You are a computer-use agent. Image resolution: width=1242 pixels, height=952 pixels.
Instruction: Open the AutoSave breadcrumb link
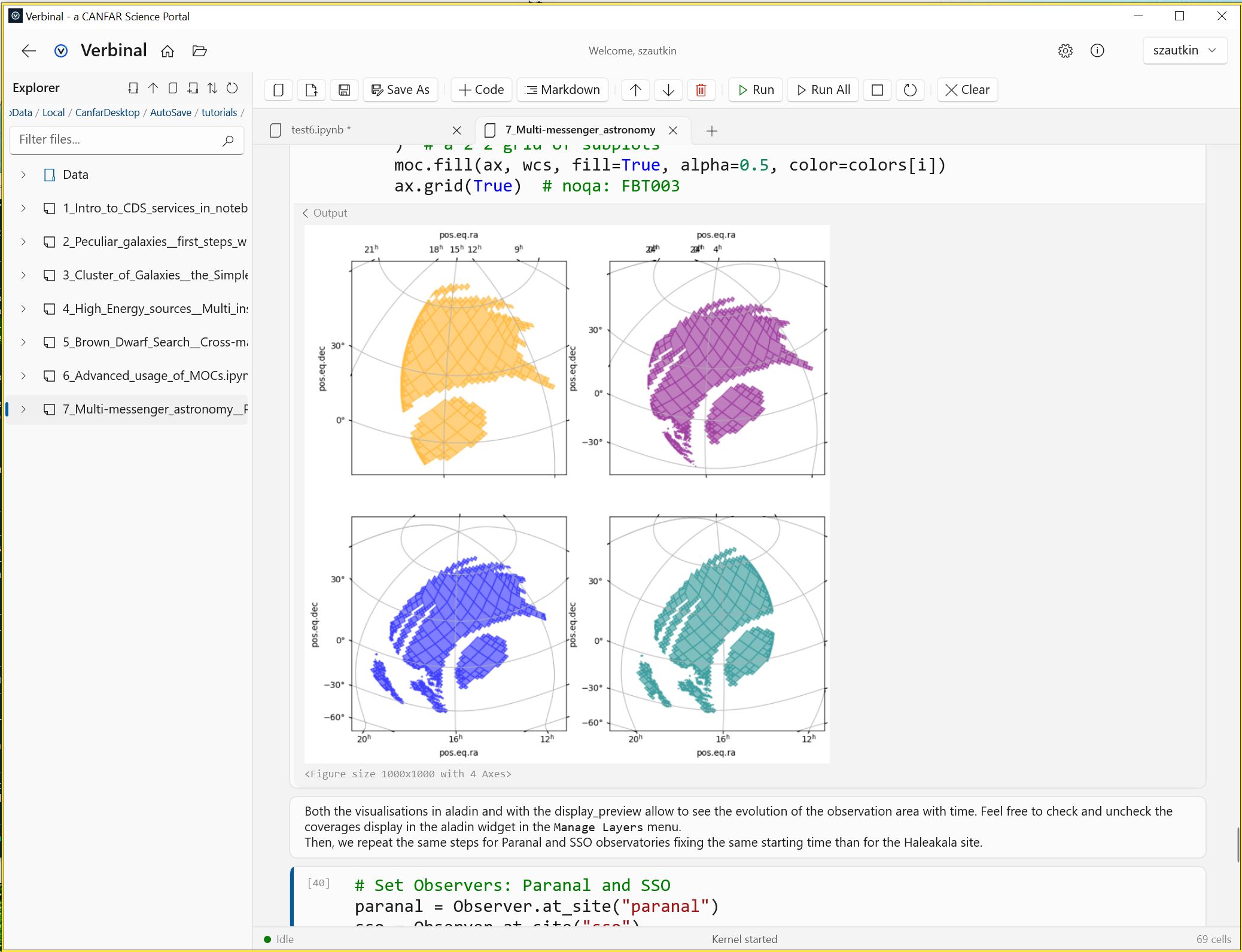point(171,112)
